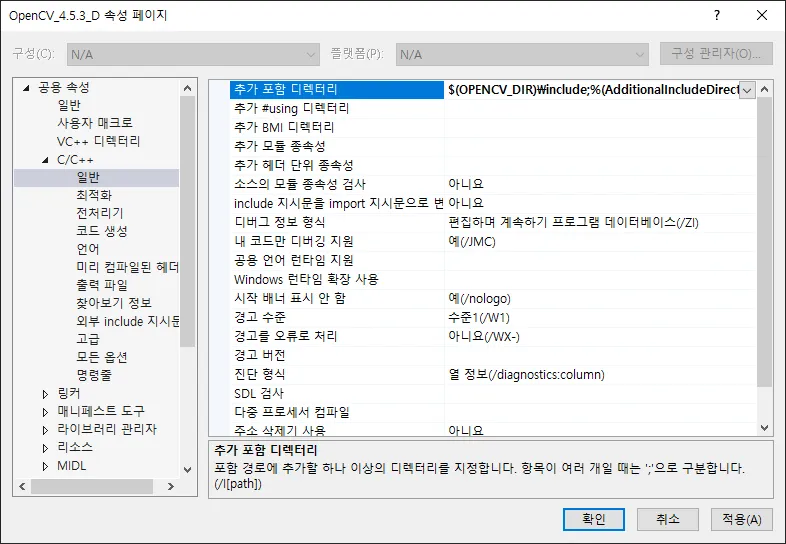Open the help question mark button
The width and height of the screenshot is (786, 544).
coord(717,16)
